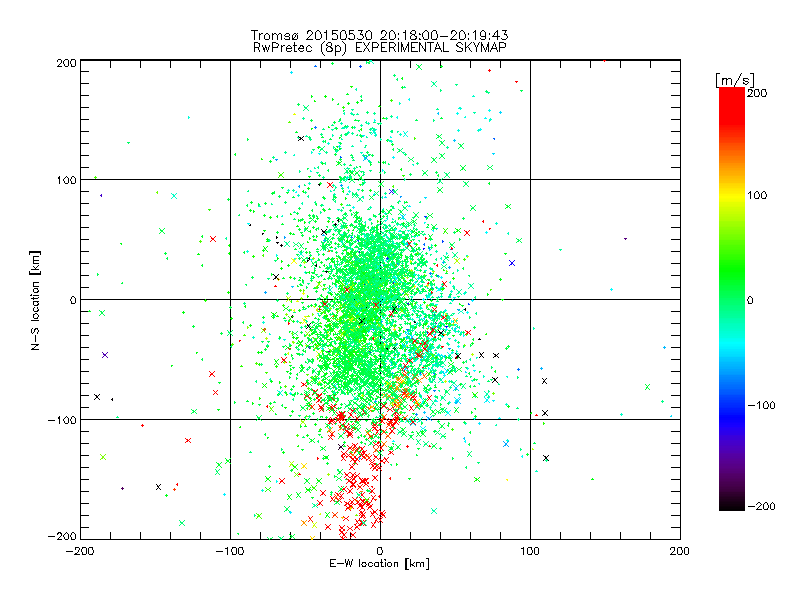The height and width of the screenshot is (600, 800).
Task: Click the subtitle 'RwPretec (8p) EXPERIMENTAL SKYMAP'
Action: point(380,48)
